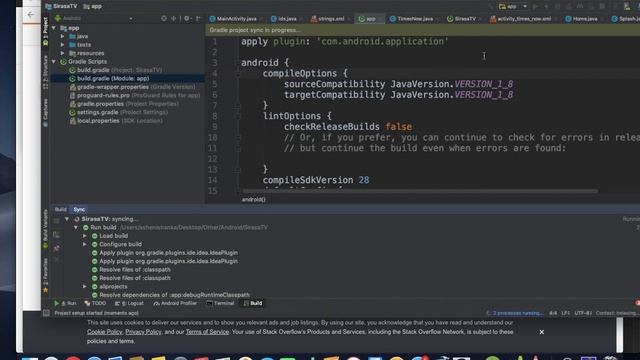This screenshot has width=640, height=360.
Task: Select the Sync tab in Build panel
Action: (x=79, y=209)
